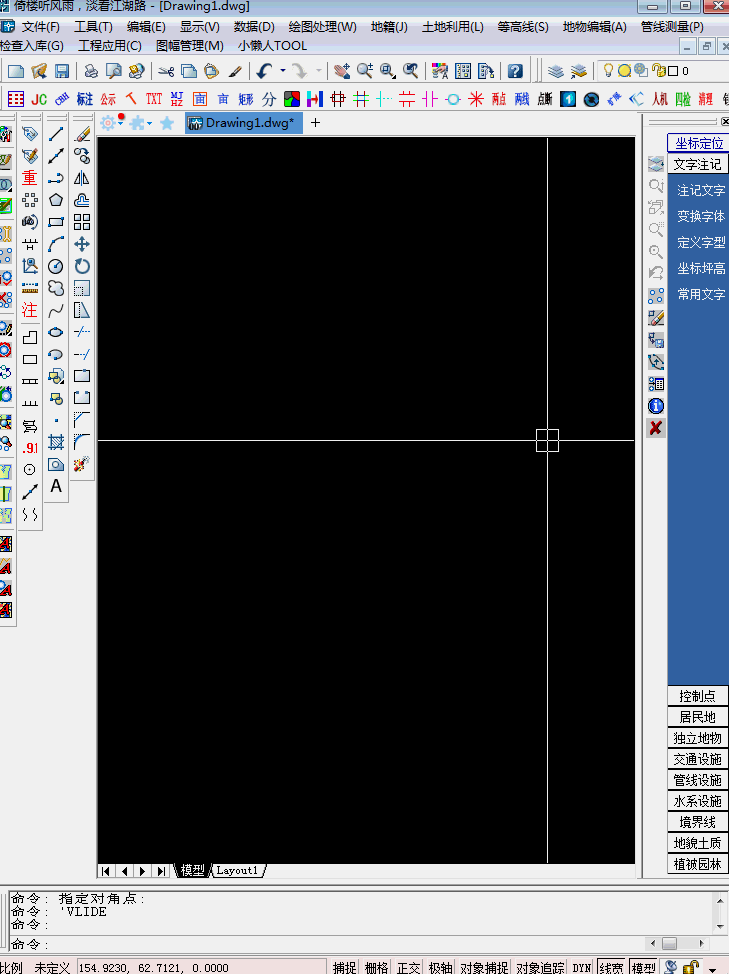Select the Array tool
The height and width of the screenshot is (974, 729).
(82, 222)
